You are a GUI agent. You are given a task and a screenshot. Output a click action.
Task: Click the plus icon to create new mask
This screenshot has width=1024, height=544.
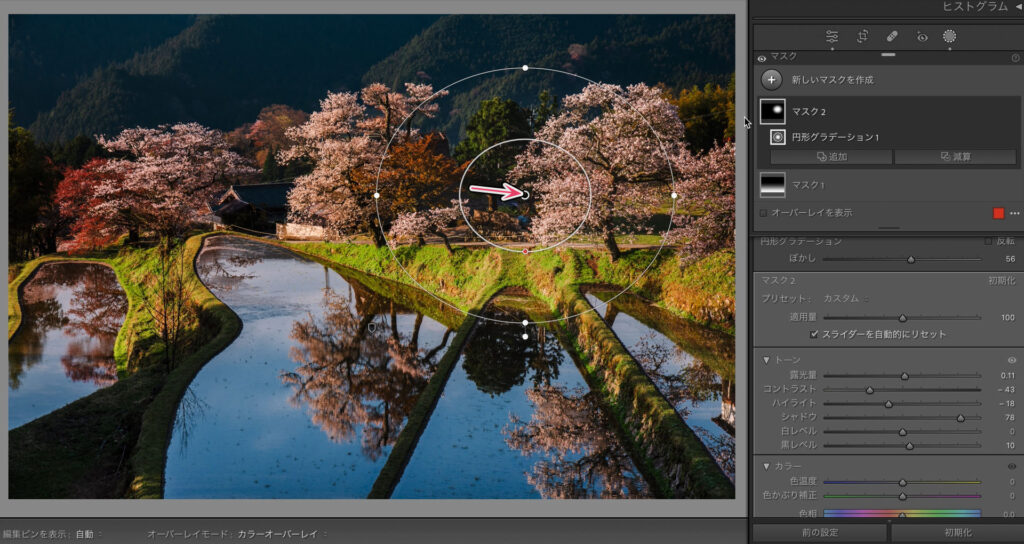coord(771,80)
